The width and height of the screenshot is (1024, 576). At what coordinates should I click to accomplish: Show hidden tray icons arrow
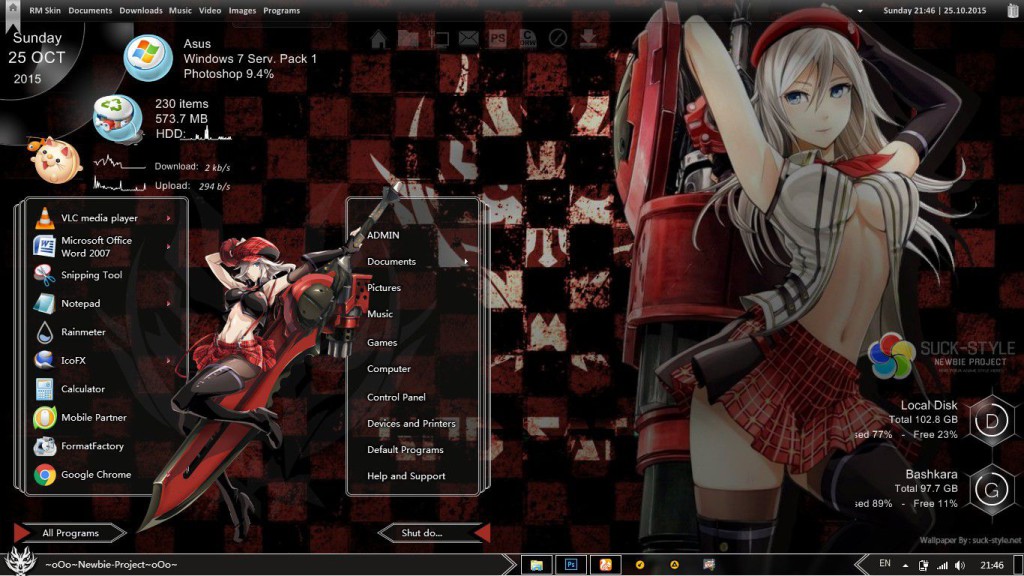pyautogui.click(x=905, y=566)
